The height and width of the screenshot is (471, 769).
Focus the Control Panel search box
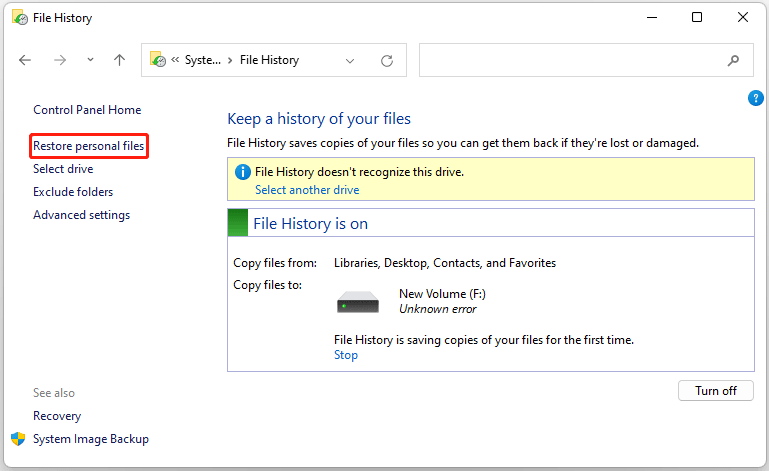(586, 60)
